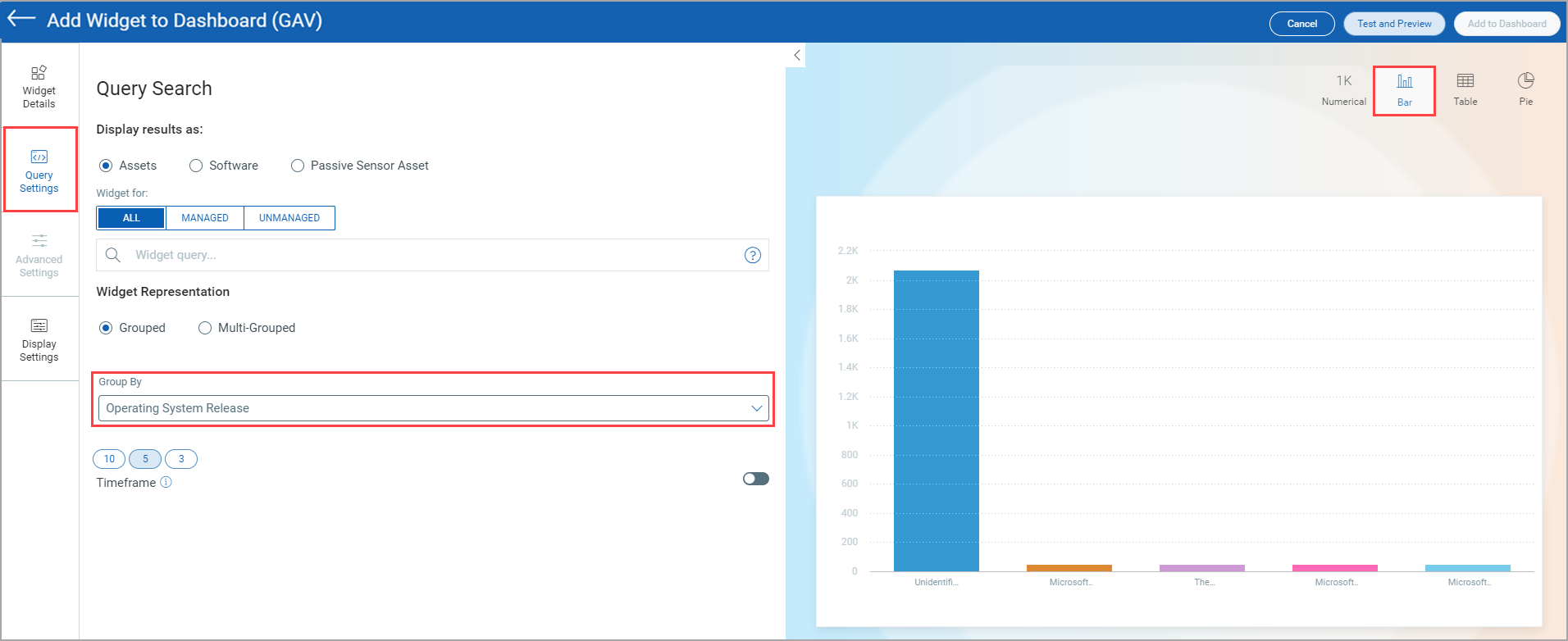Image resolution: width=1568 pixels, height=641 pixels.
Task: Select Table chart type
Action: (1465, 89)
